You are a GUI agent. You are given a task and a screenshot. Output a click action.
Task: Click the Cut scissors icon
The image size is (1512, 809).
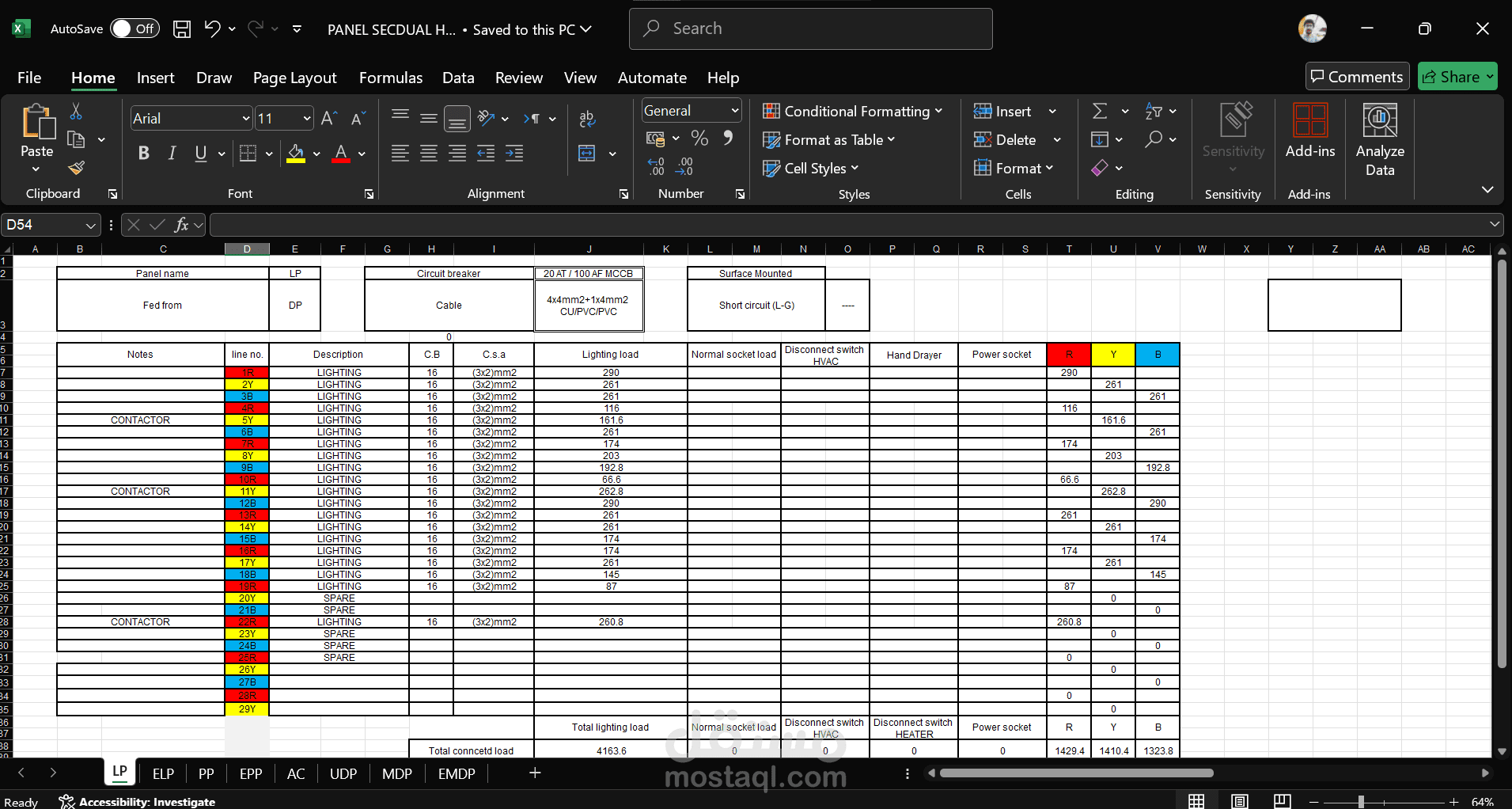pyautogui.click(x=76, y=112)
